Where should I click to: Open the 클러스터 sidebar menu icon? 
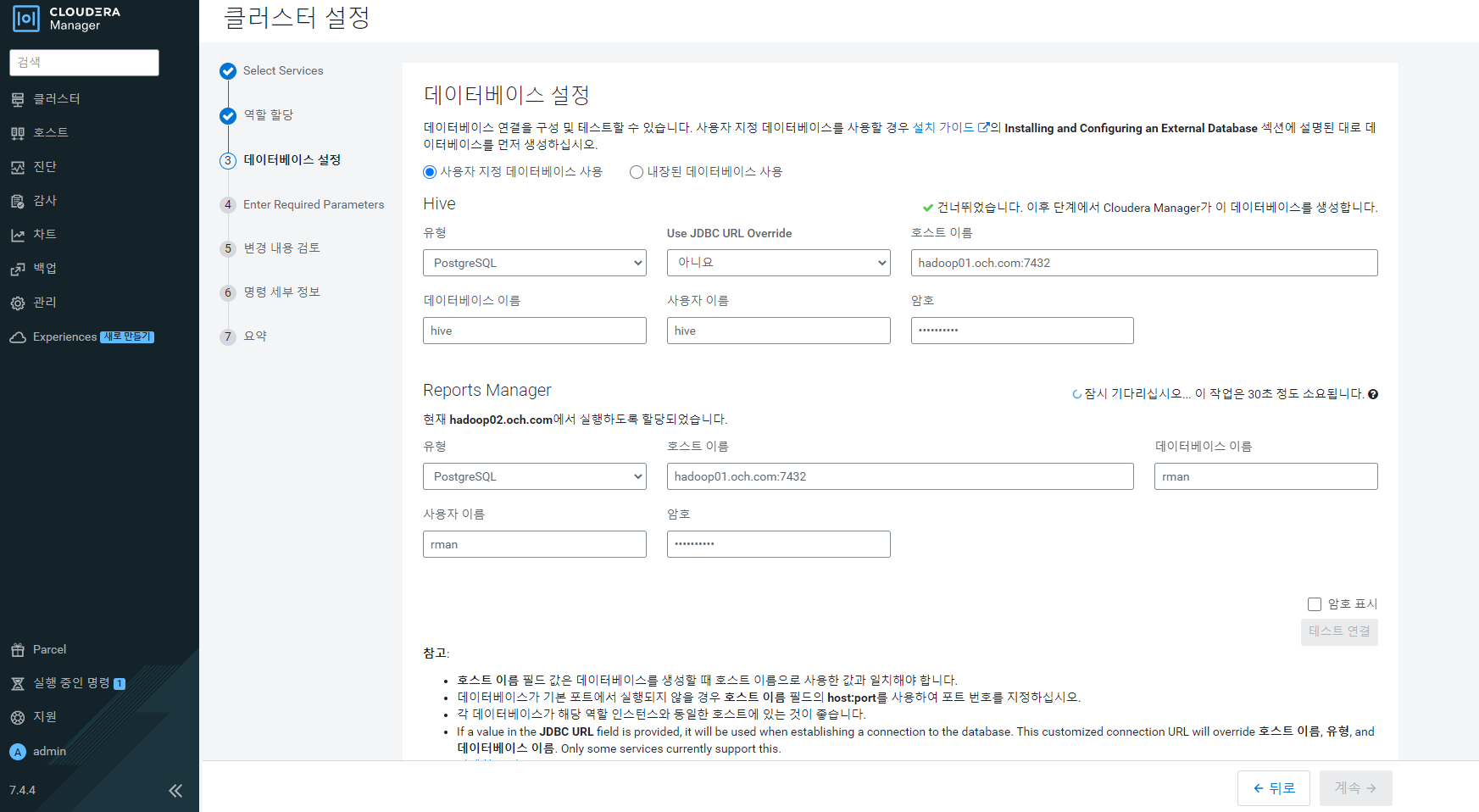click(x=18, y=99)
